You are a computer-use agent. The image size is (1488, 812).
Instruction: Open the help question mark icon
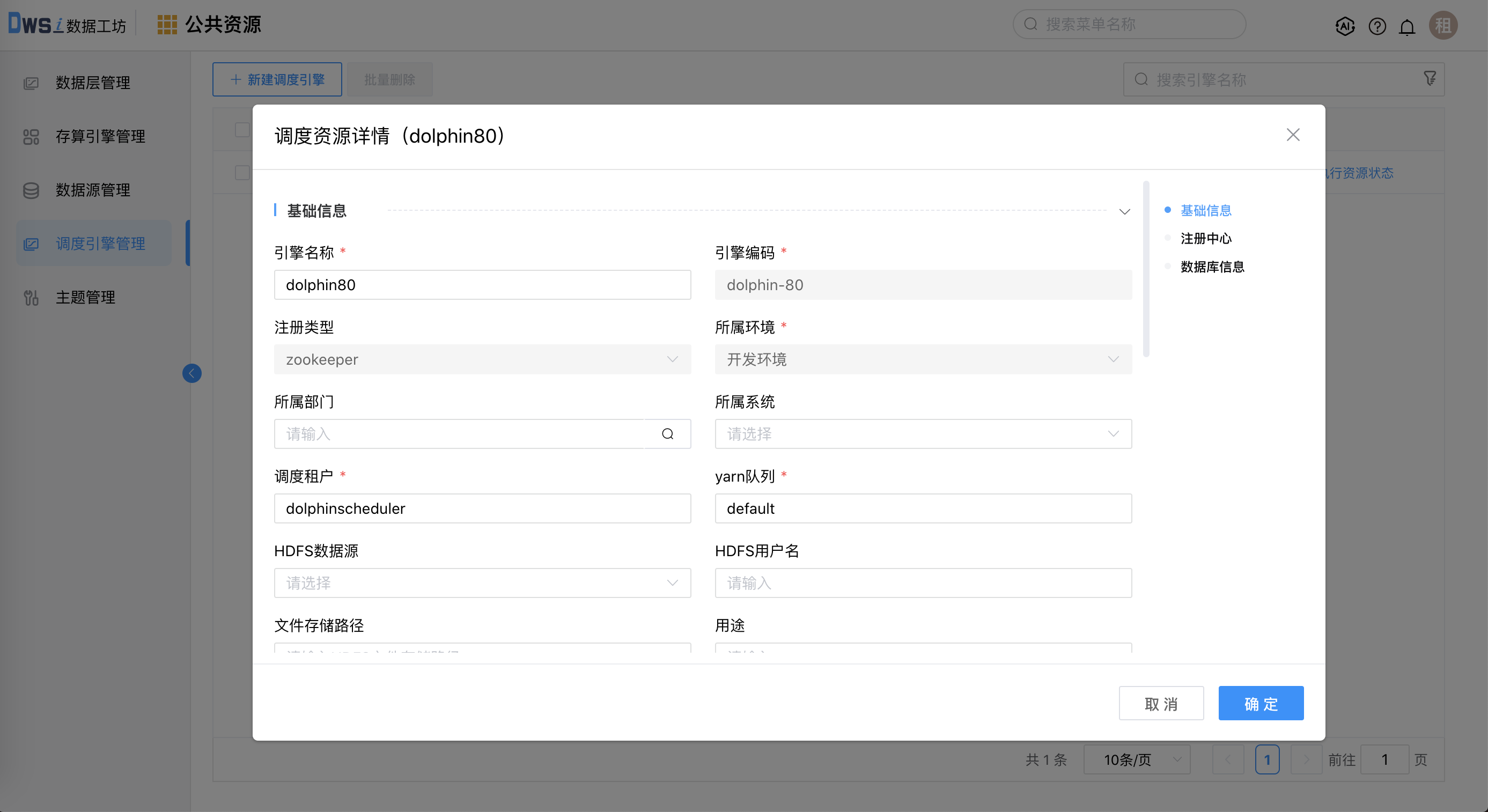1377,26
